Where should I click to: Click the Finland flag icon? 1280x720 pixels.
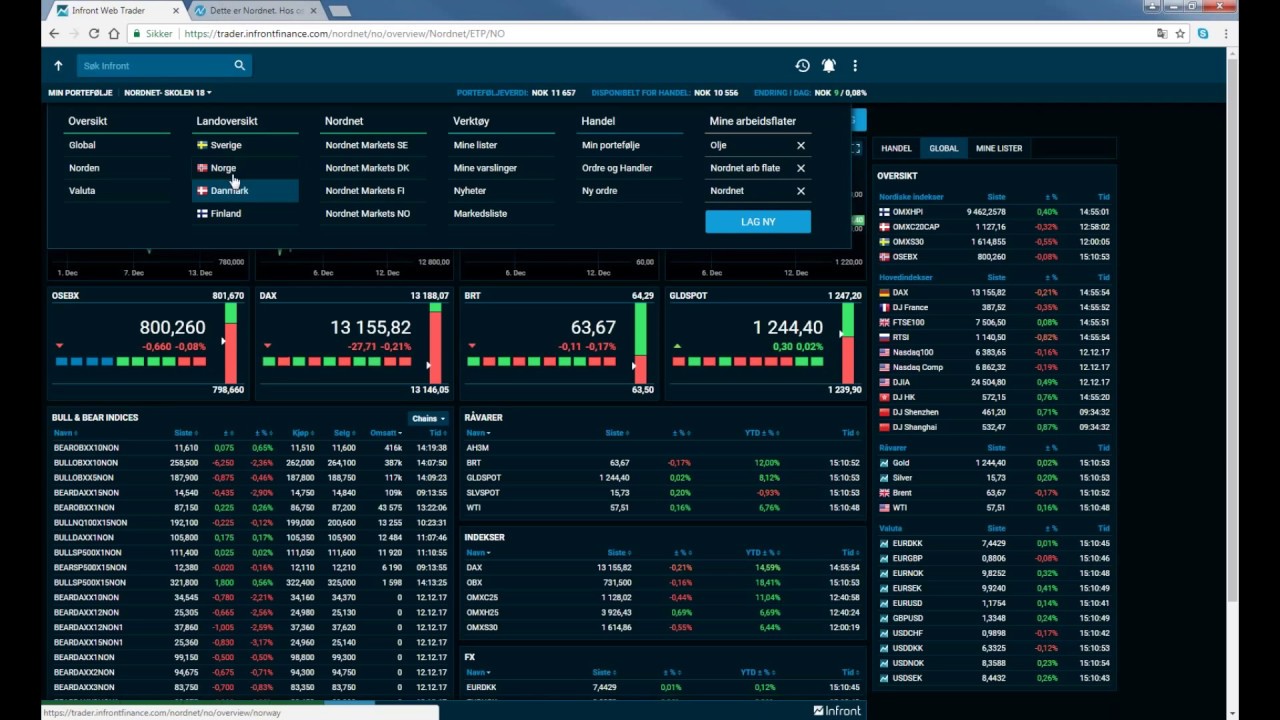[202, 213]
